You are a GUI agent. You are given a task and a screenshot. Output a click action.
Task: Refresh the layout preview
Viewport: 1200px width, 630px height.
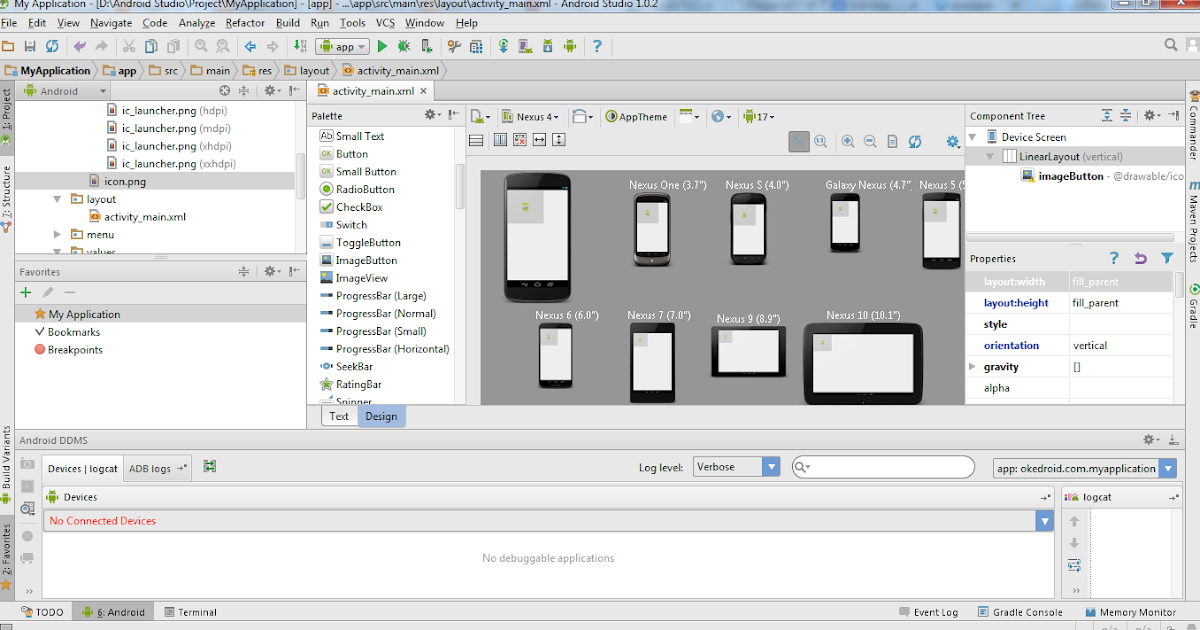915,139
